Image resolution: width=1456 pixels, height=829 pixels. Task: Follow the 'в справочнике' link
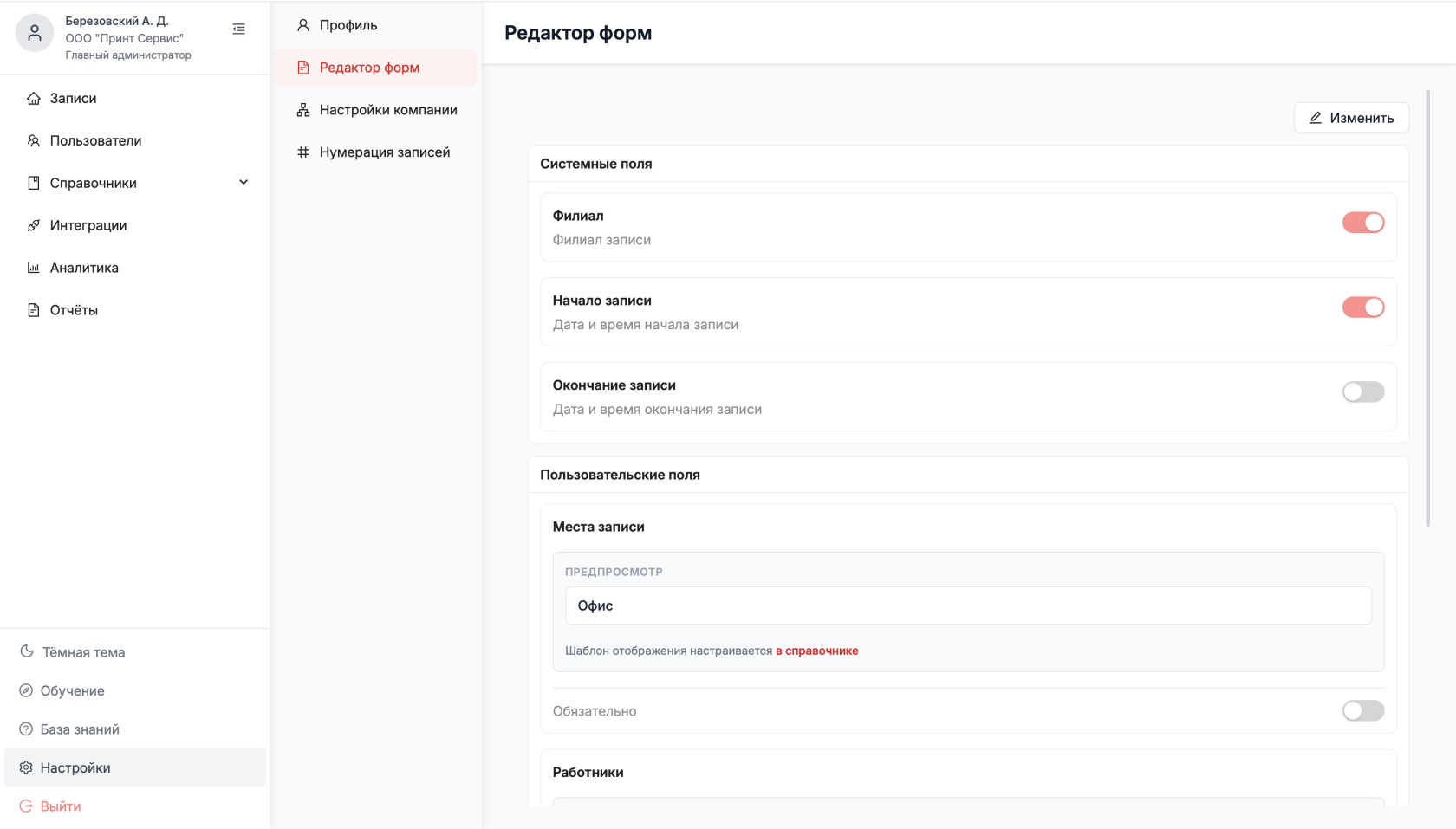817,651
